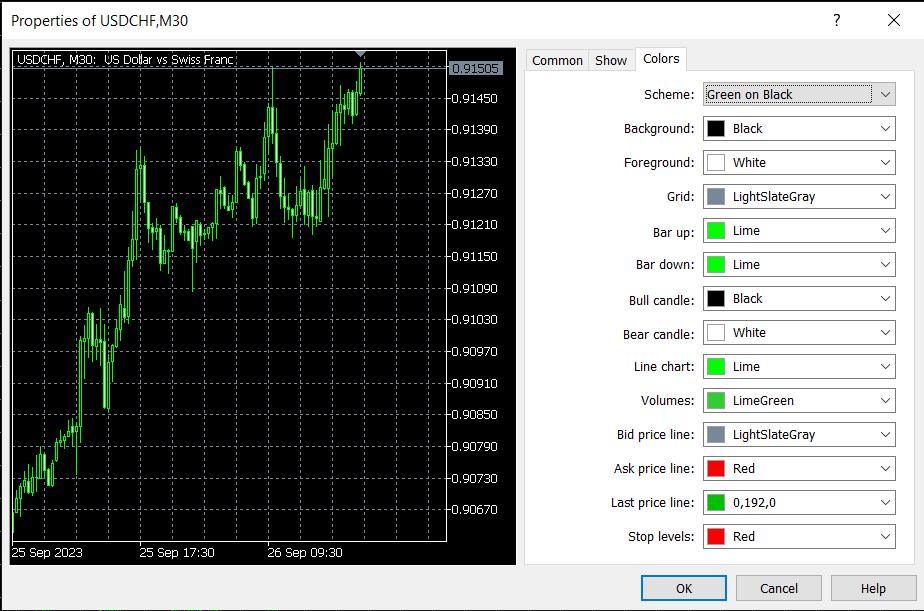Switch to the Show tab
The height and width of the screenshot is (611, 924).
click(610, 60)
